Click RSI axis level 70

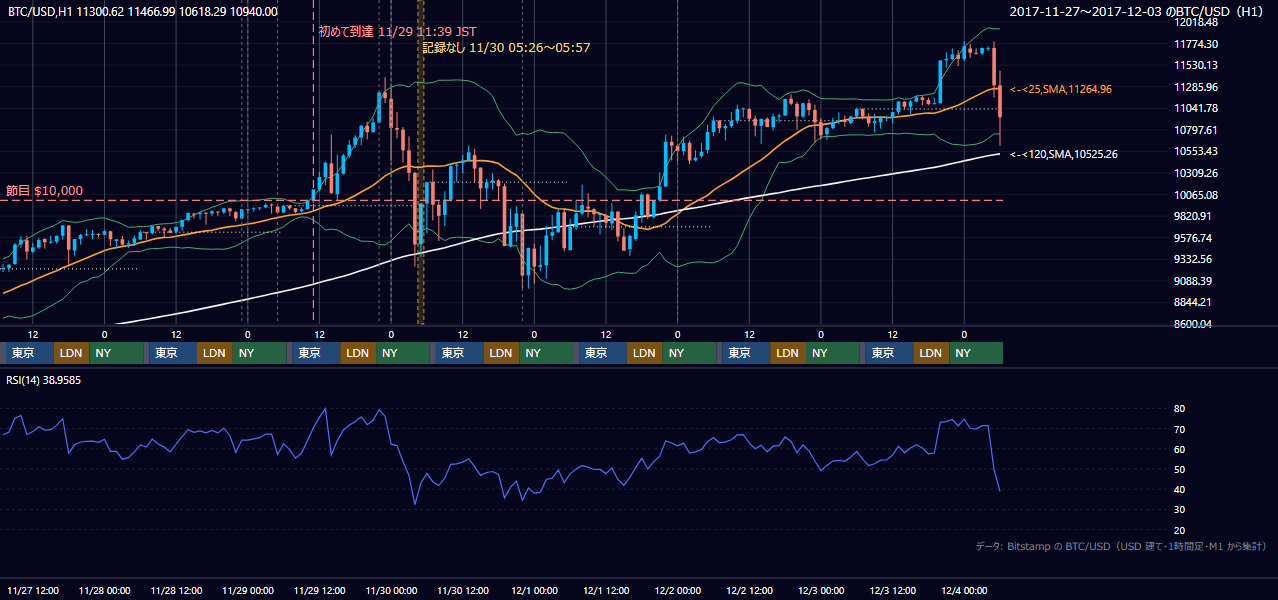pos(1179,429)
